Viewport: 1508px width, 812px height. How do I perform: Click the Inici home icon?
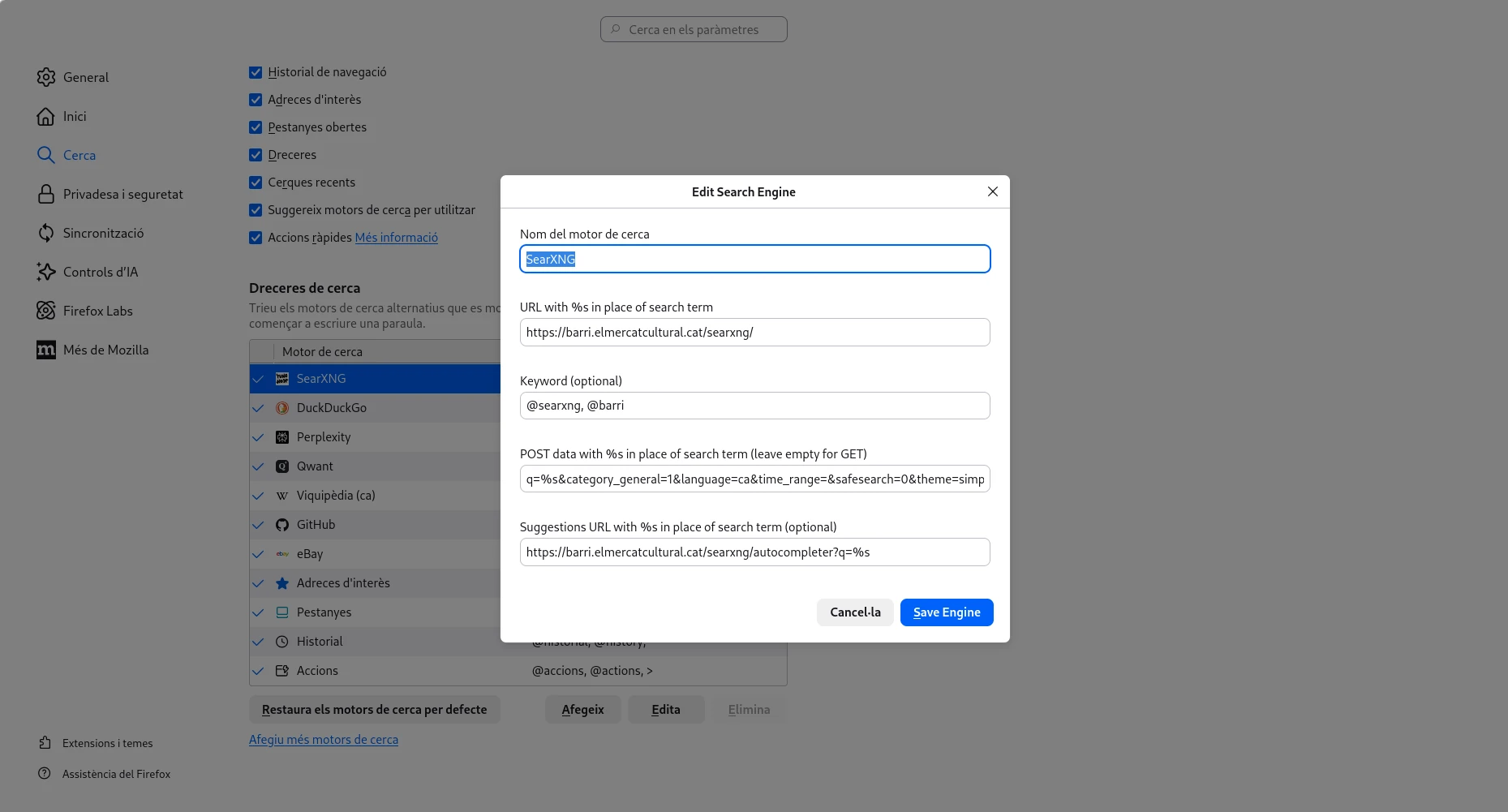tap(46, 116)
